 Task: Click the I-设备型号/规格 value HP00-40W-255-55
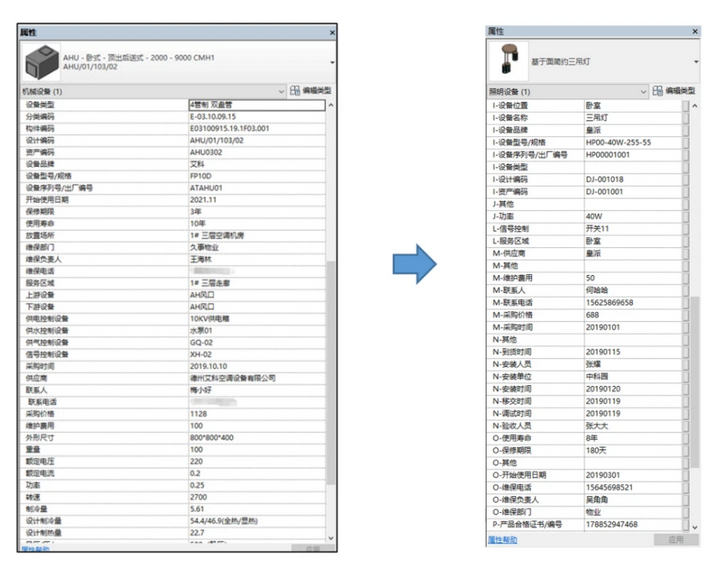pos(618,142)
